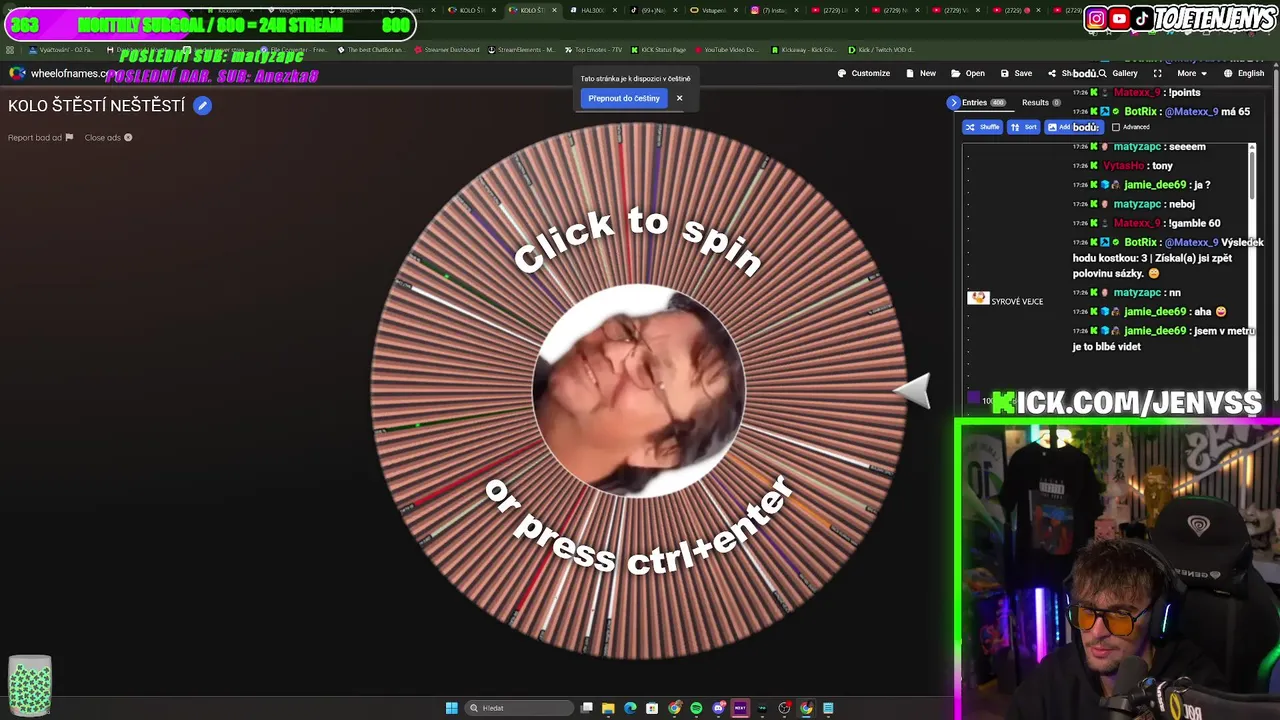This screenshot has width=1280, height=720.
Task: Open Notepad from taskbar
Action: point(828,708)
